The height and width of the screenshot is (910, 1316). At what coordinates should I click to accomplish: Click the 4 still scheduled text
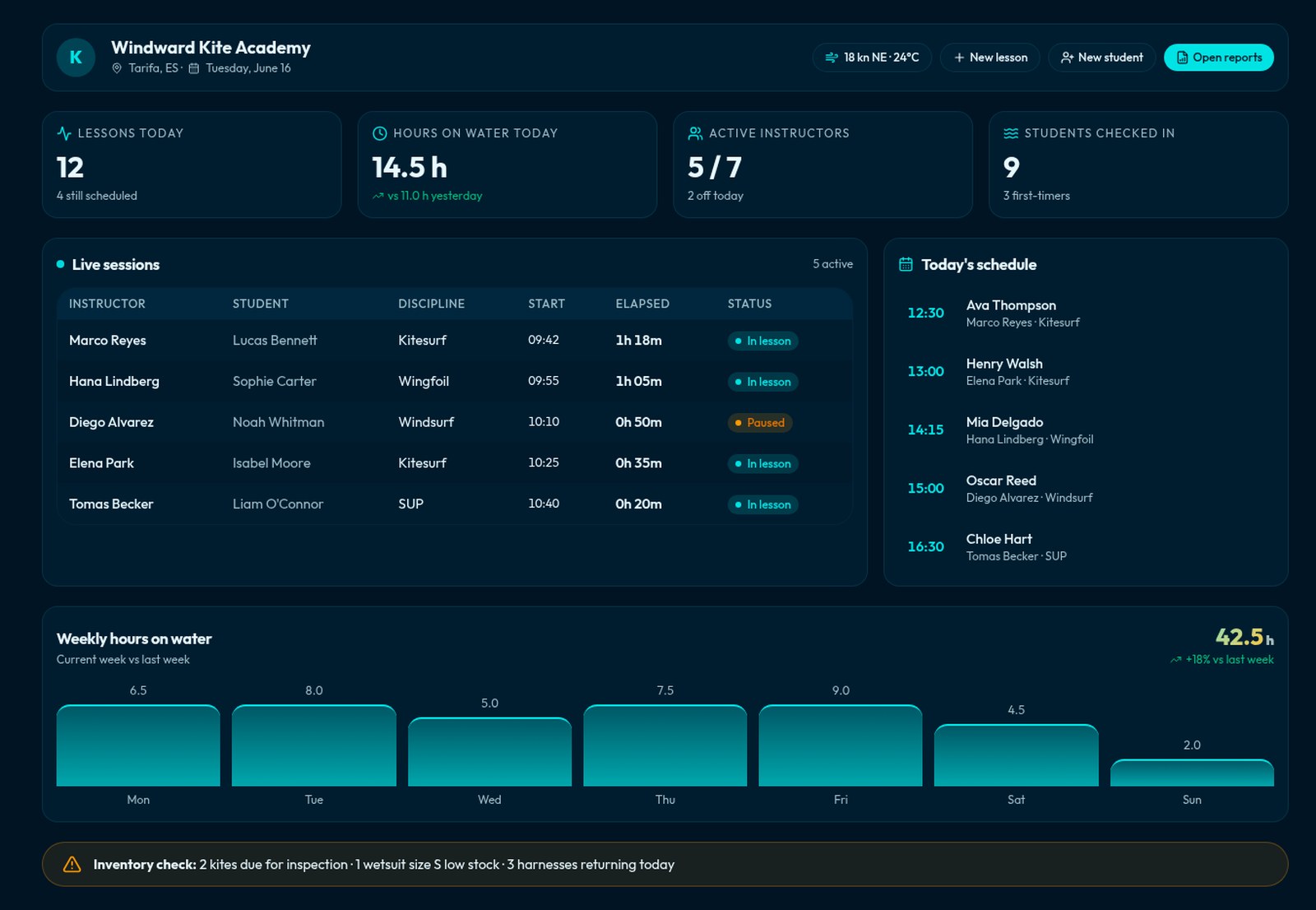pyautogui.click(x=97, y=196)
